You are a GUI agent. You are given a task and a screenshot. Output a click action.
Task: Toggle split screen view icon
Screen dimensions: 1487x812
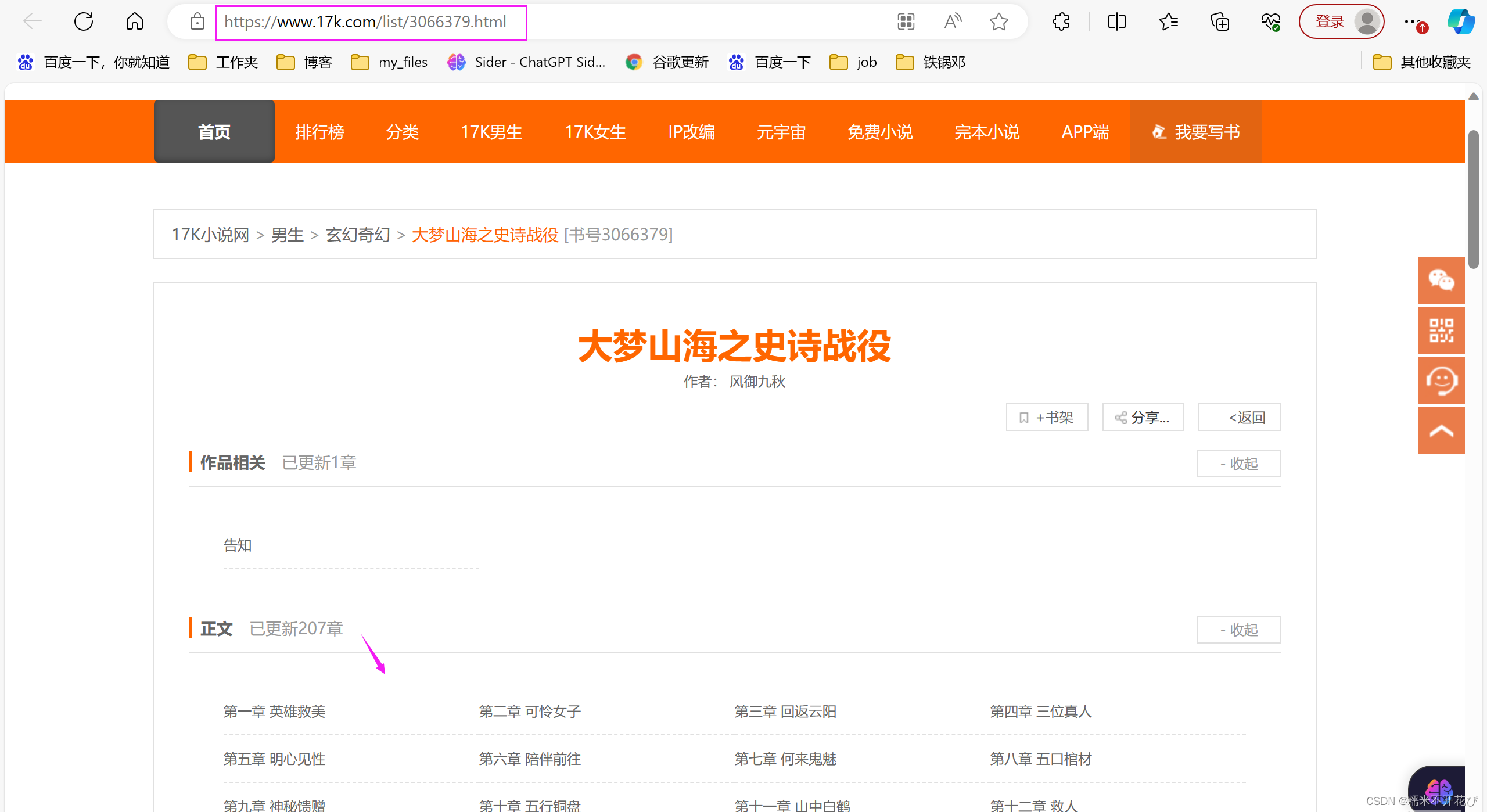[1116, 22]
